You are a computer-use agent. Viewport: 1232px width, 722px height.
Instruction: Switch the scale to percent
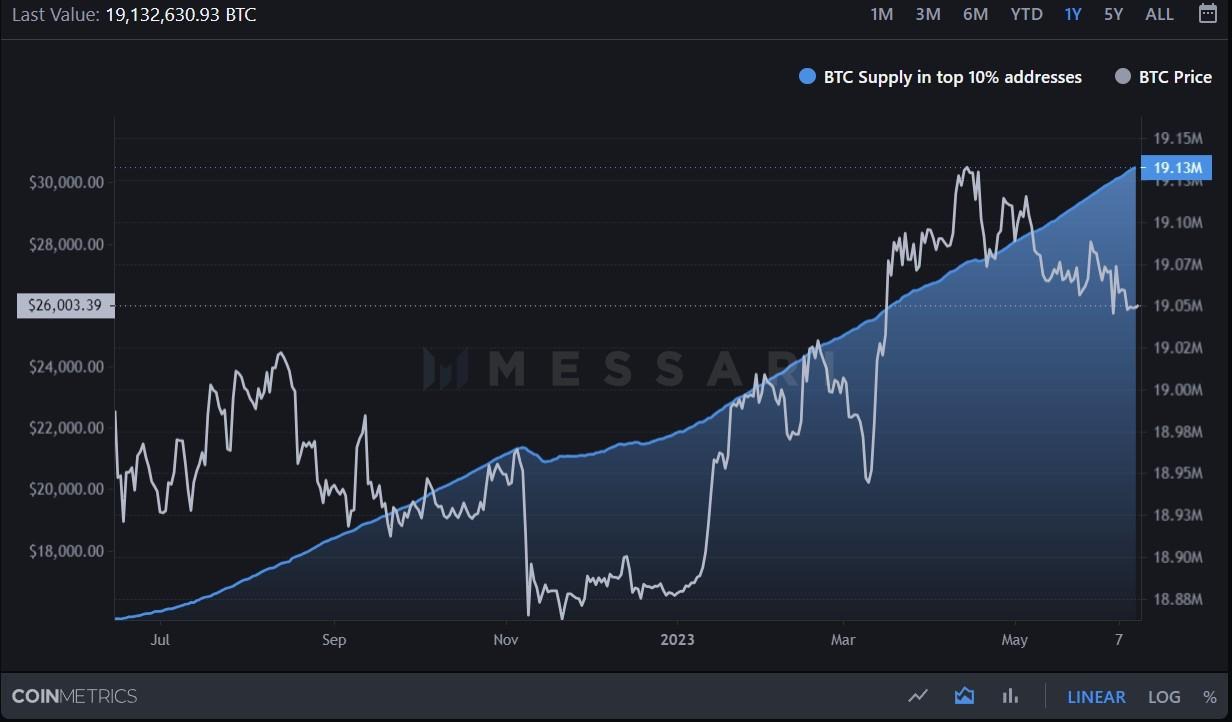1210,697
